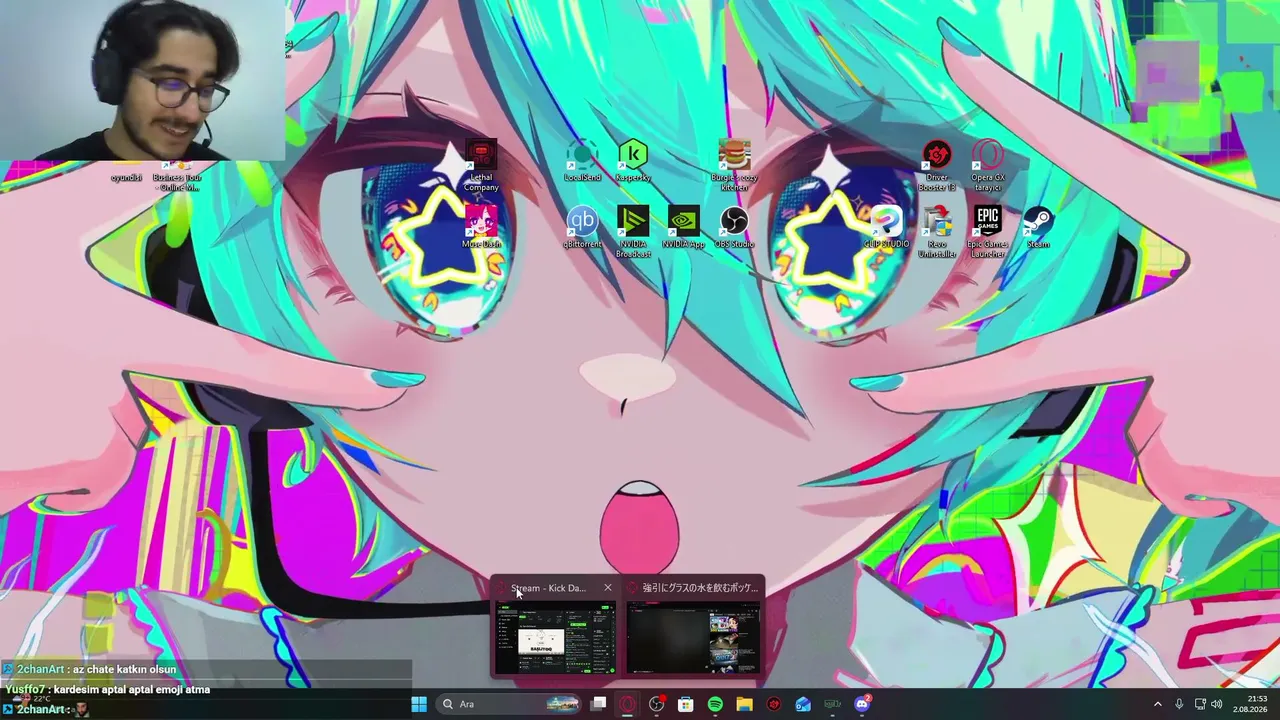Open the LocalSend desktop shortcut
Image resolution: width=1280 pixels, height=720 pixels.
582,161
